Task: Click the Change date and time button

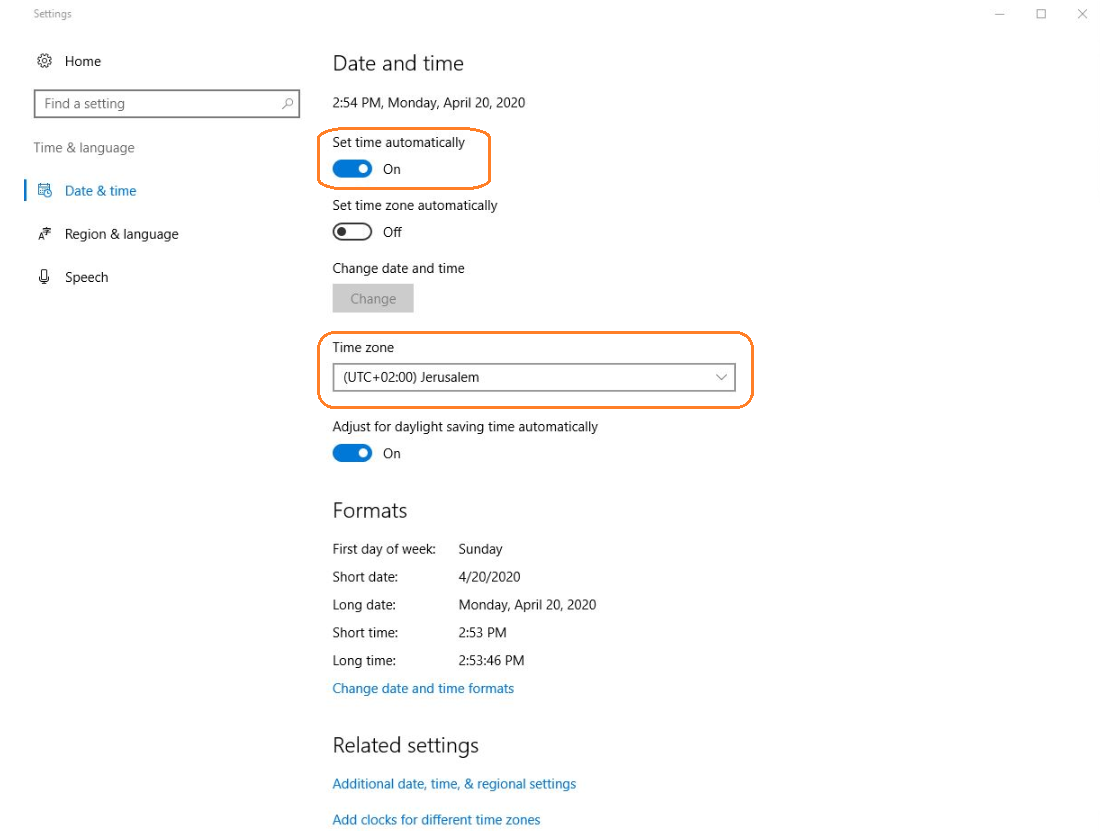Action: pos(373,299)
